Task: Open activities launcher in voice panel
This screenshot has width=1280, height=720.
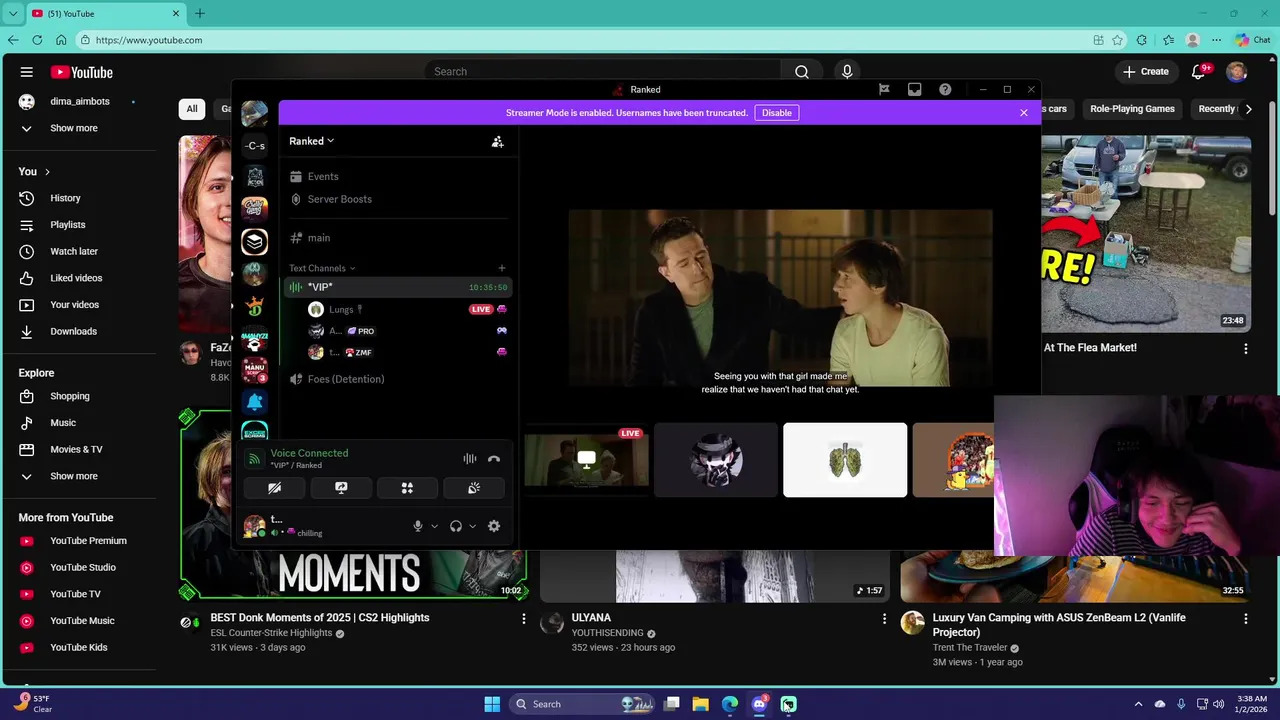Action: coord(407,488)
